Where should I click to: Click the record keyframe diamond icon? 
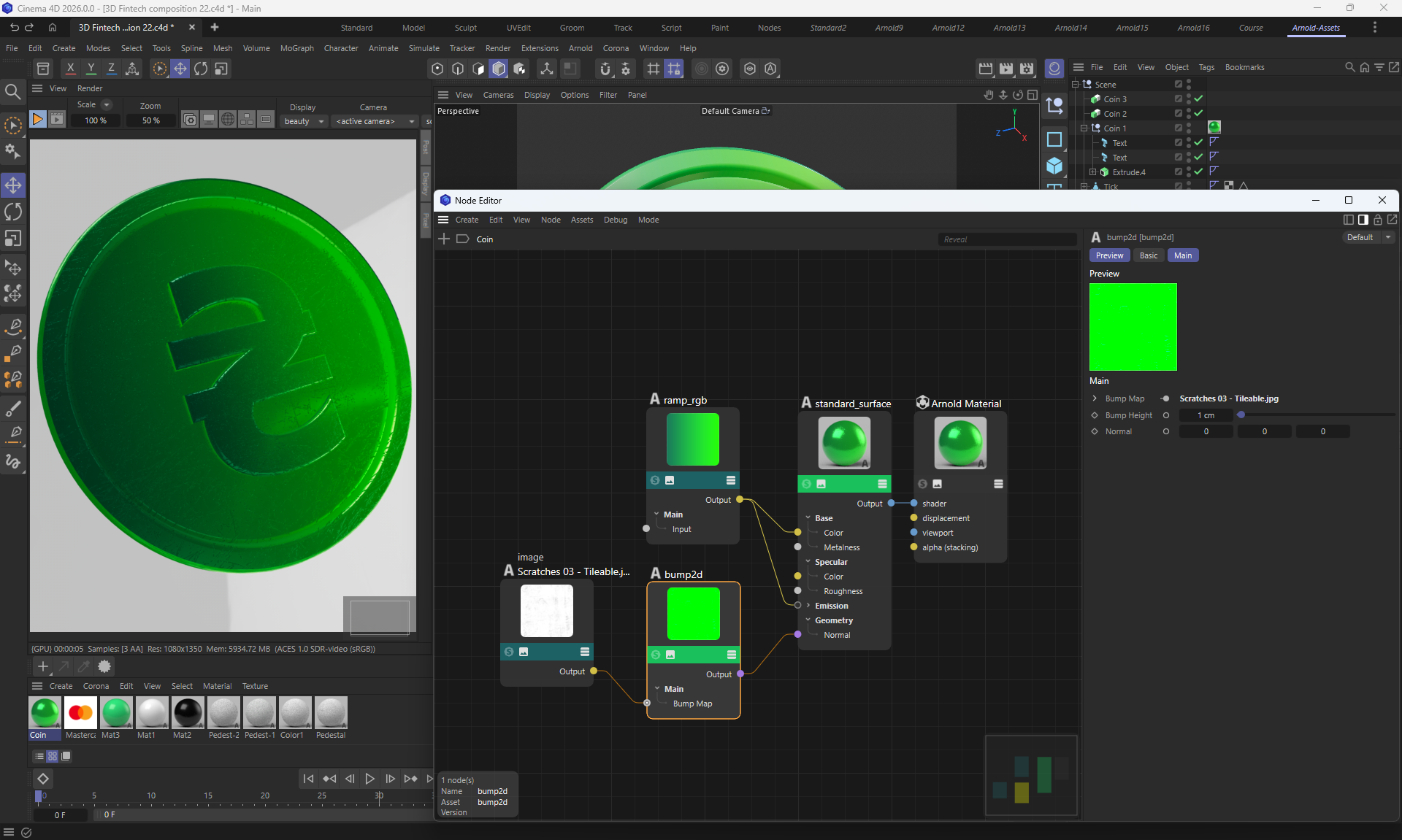click(x=43, y=779)
